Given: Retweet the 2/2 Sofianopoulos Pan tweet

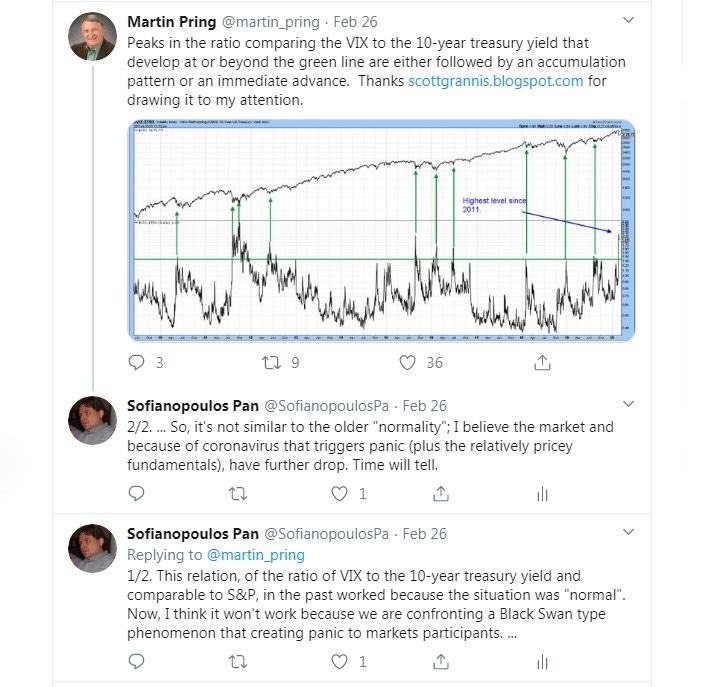Looking at the screenshot, I should pos(238,494).
